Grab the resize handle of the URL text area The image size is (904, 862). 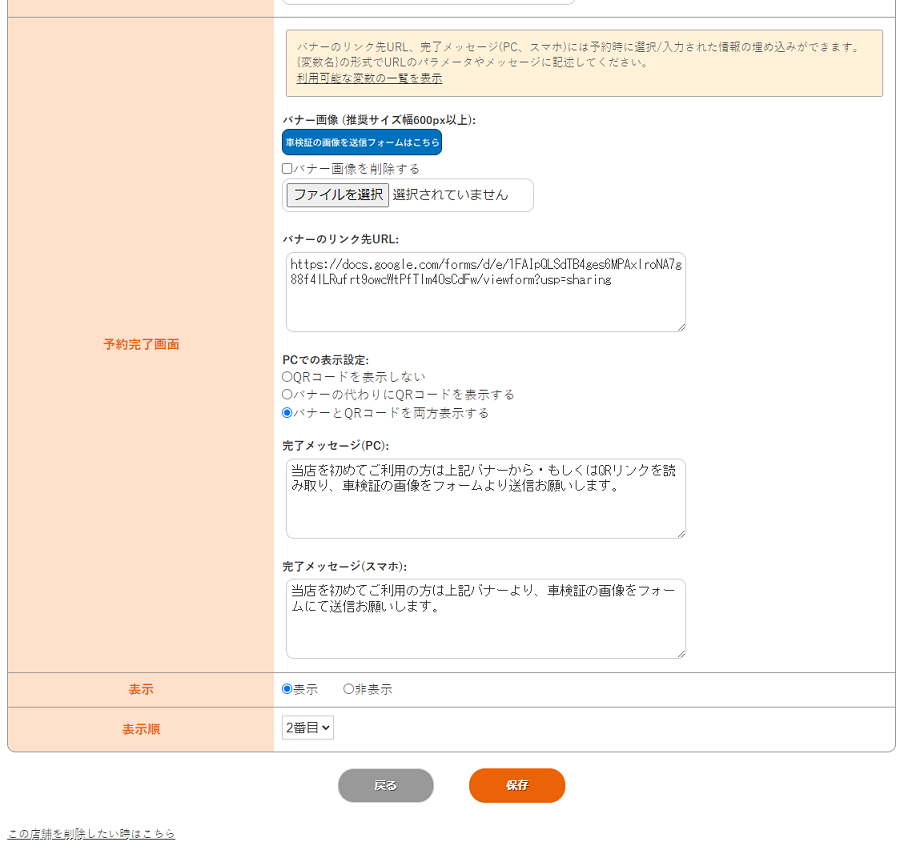coord(680,326)
